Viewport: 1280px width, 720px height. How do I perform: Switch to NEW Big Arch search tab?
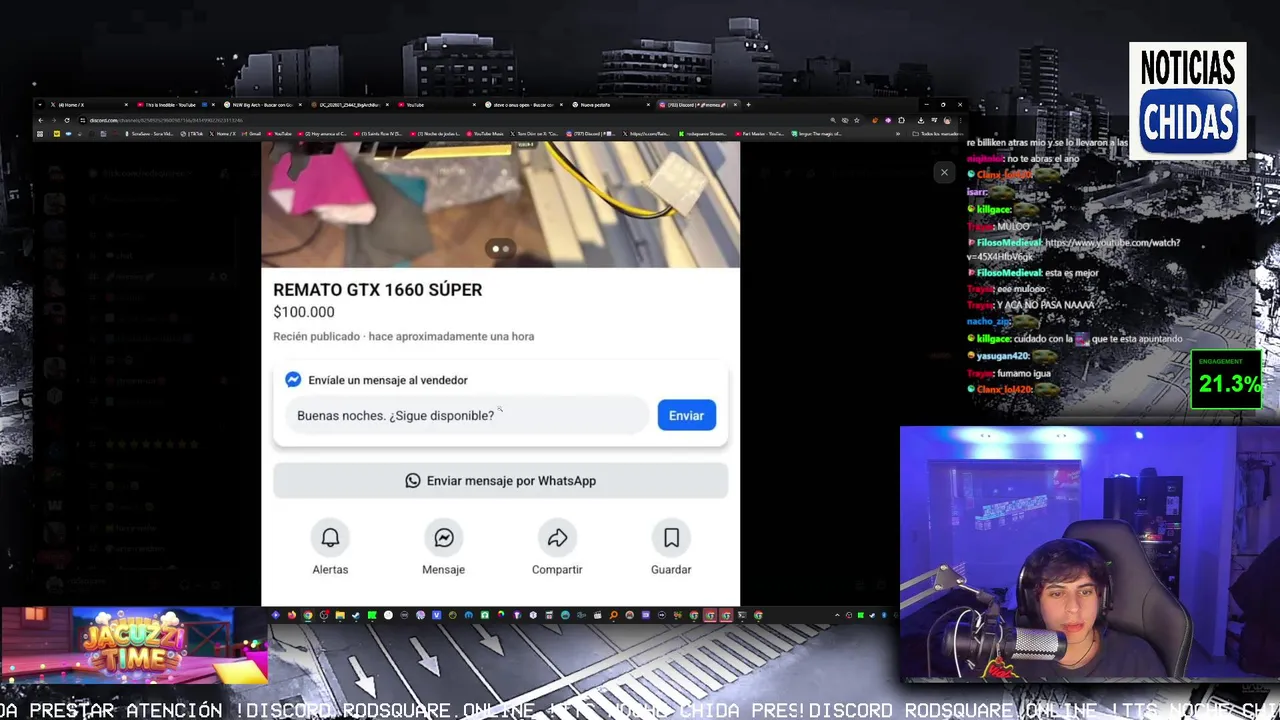coord(262,105)
